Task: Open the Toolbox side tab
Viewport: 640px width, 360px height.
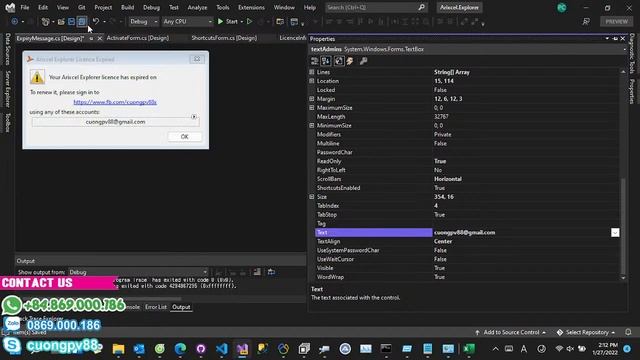Action: click(7, 122)
